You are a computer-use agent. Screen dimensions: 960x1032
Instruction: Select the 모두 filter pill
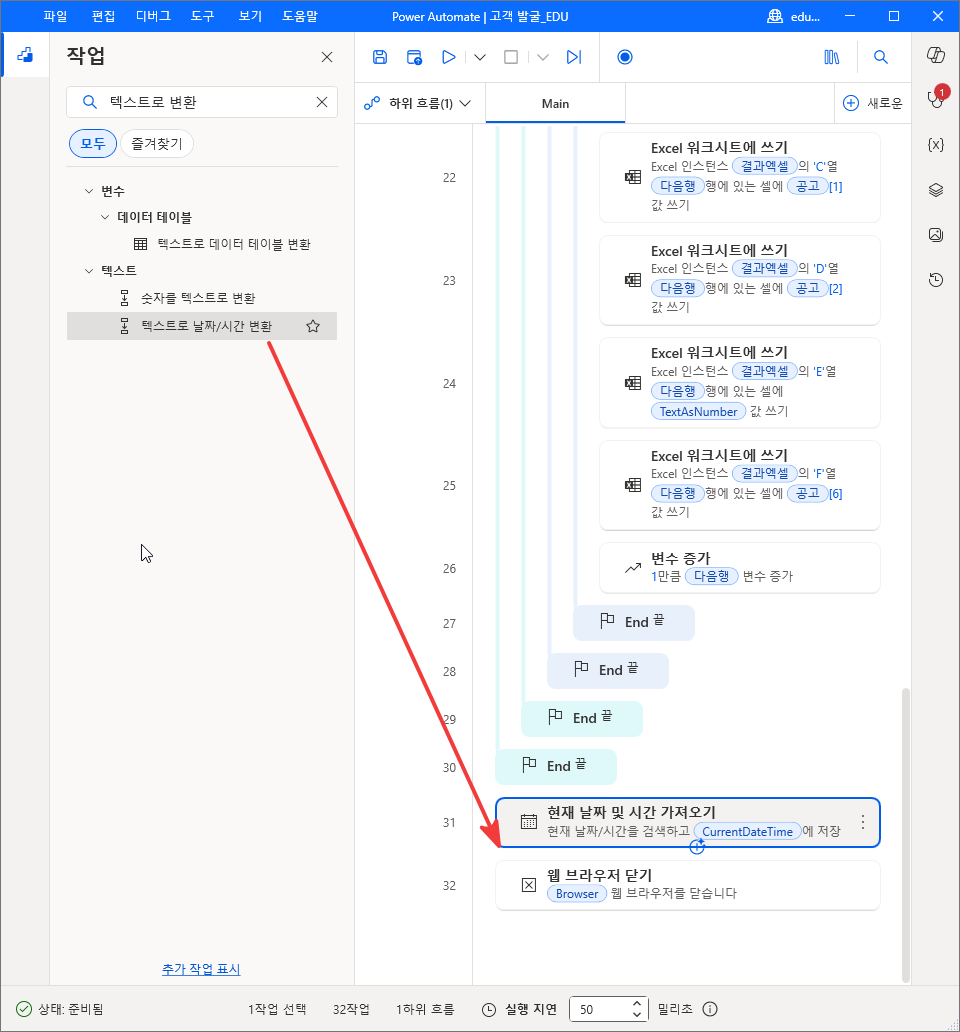93,143
